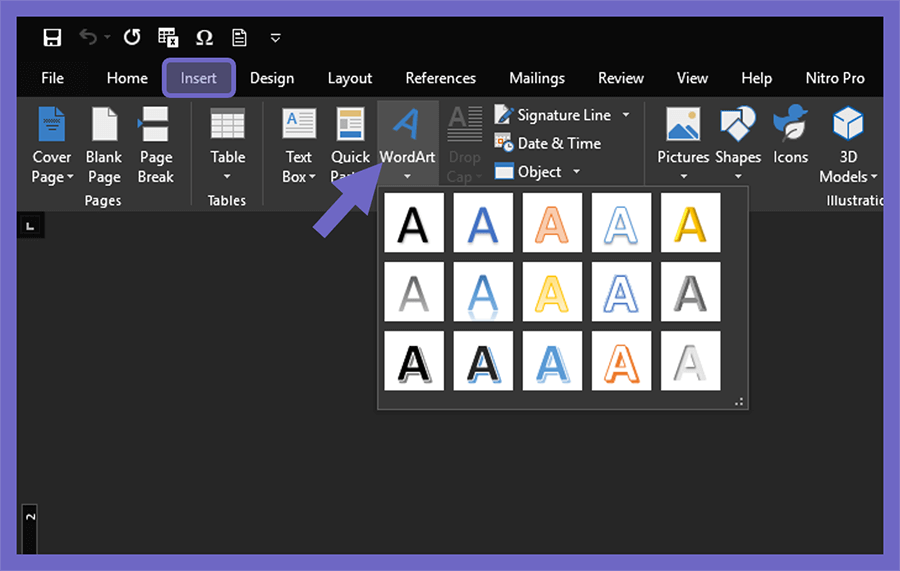
Task: Choose gold fill WordArt style in first row
Action: click(690, 223)
